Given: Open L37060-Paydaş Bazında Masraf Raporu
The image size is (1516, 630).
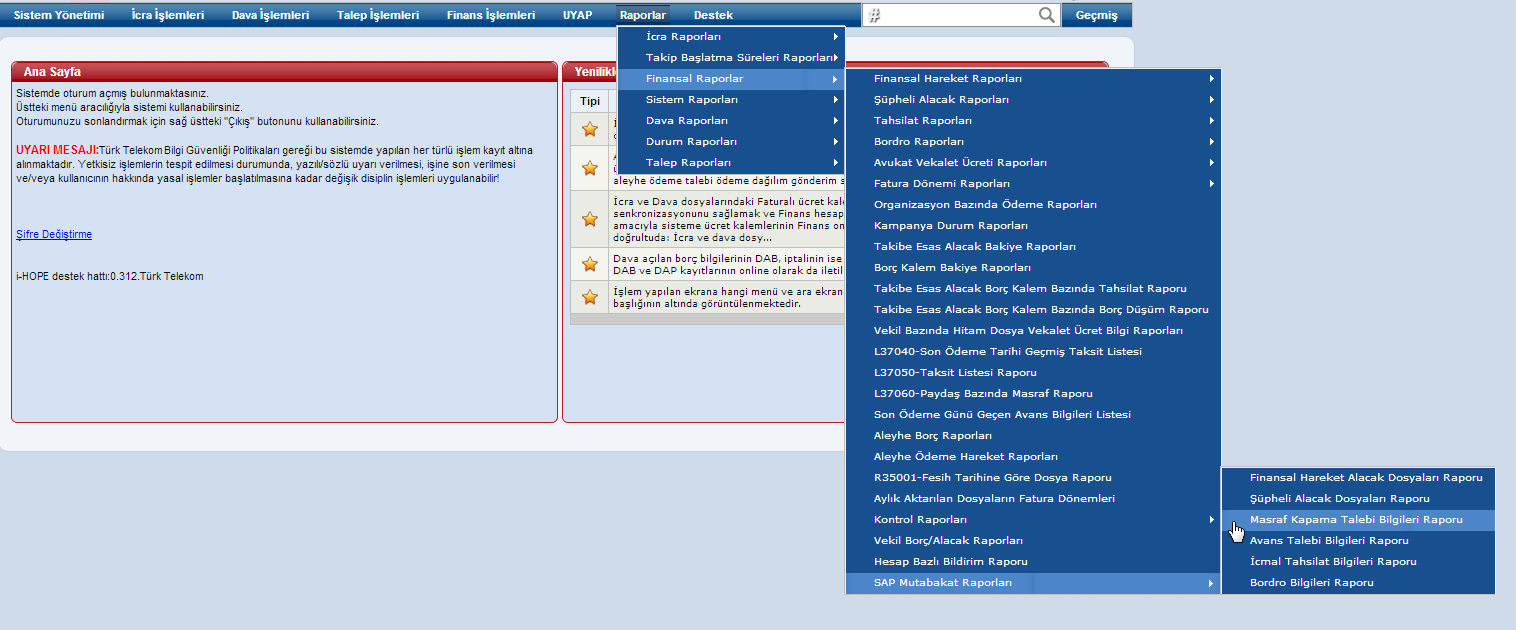Looking at the screenshot, I should pyautogui.click(x=1033, y=394).
